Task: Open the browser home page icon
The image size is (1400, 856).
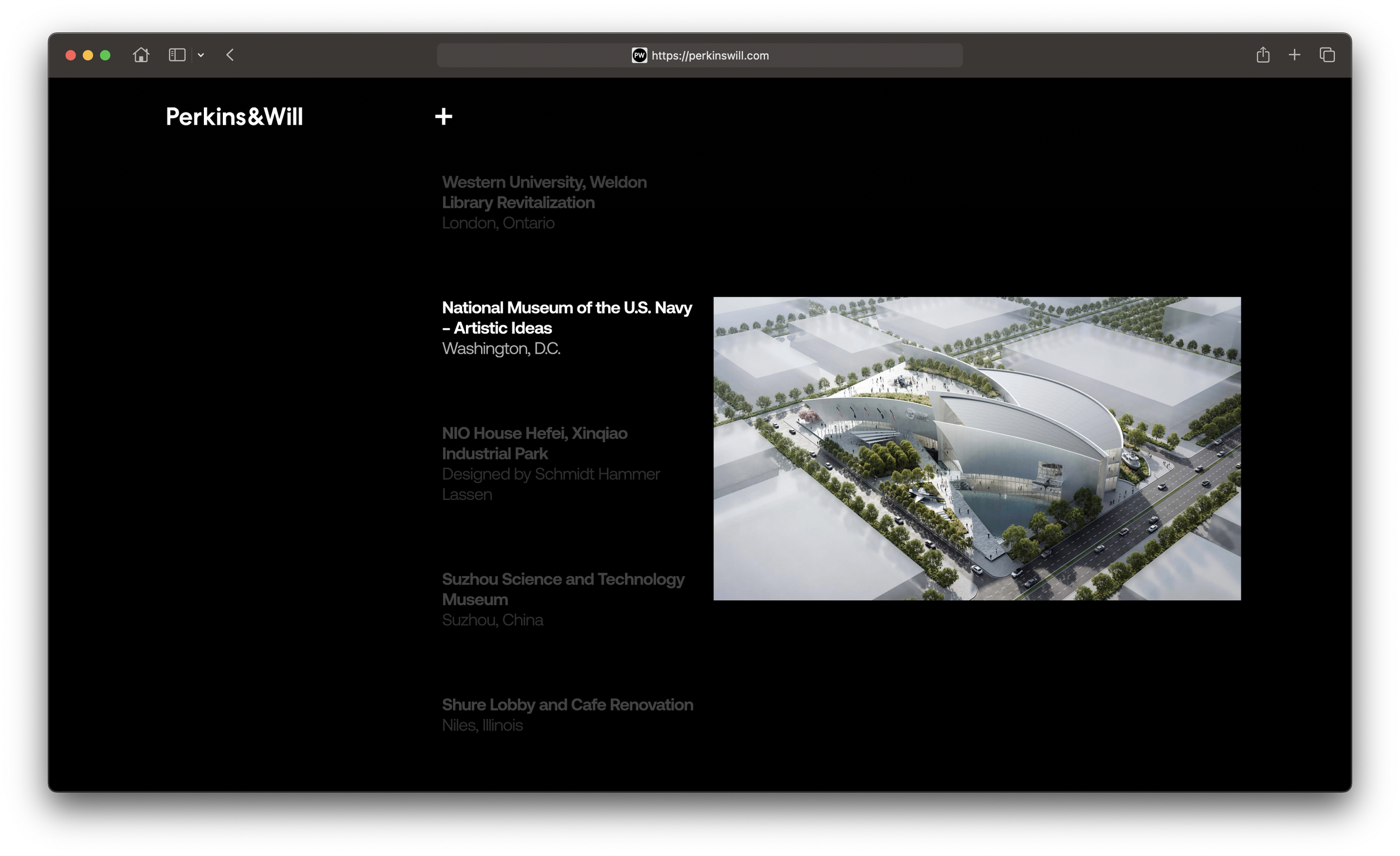Action: pyautogui.click(x=141, y=55)
